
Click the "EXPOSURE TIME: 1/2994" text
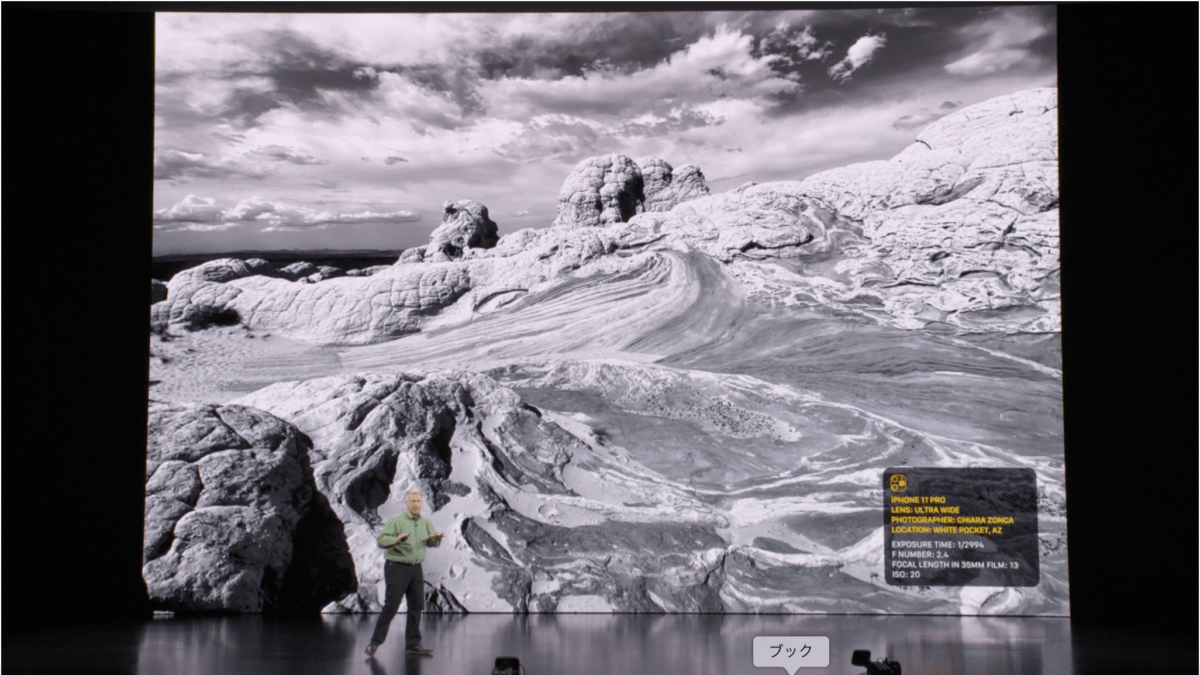[935, 545]
